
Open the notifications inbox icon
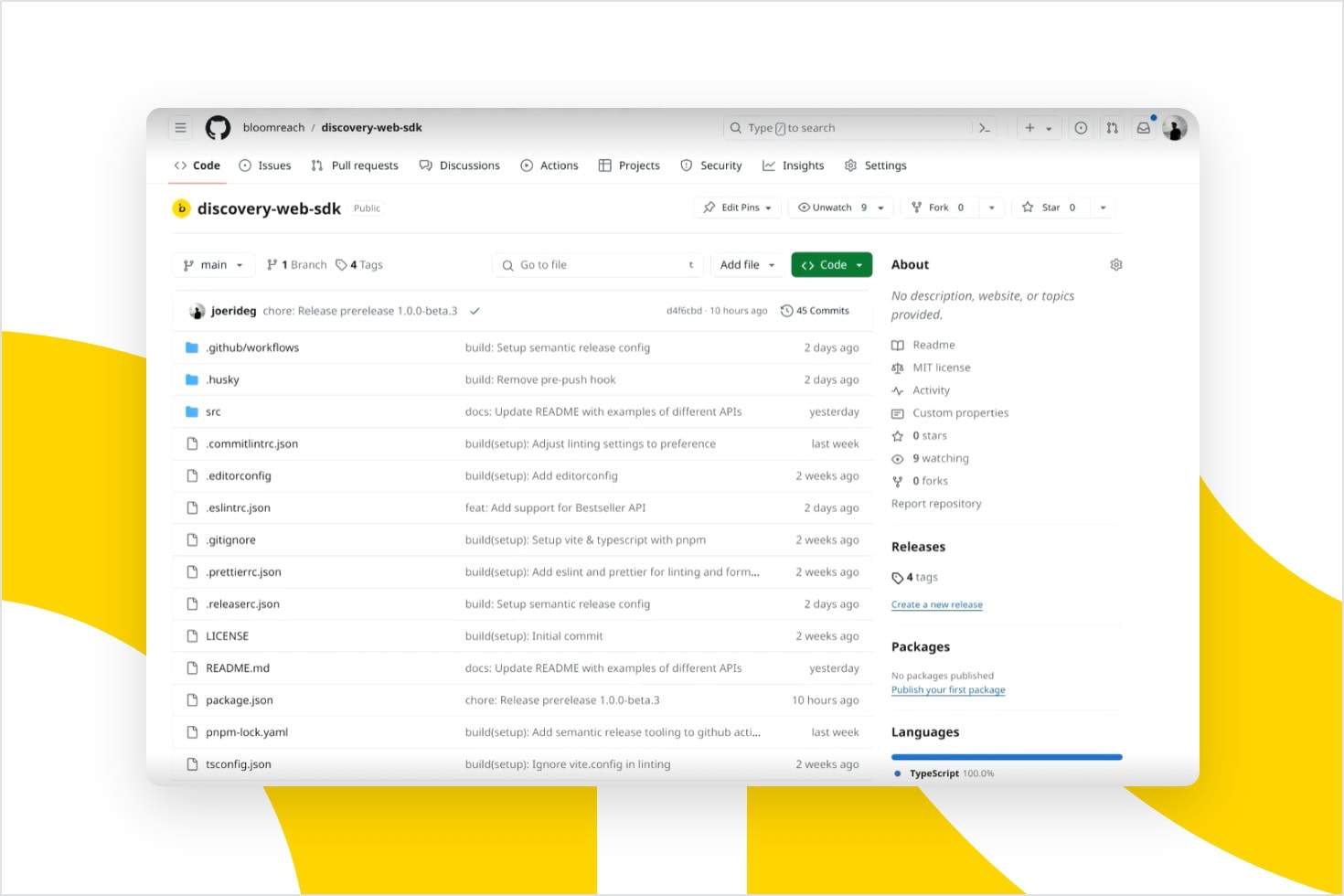(x=1143, y=127)
